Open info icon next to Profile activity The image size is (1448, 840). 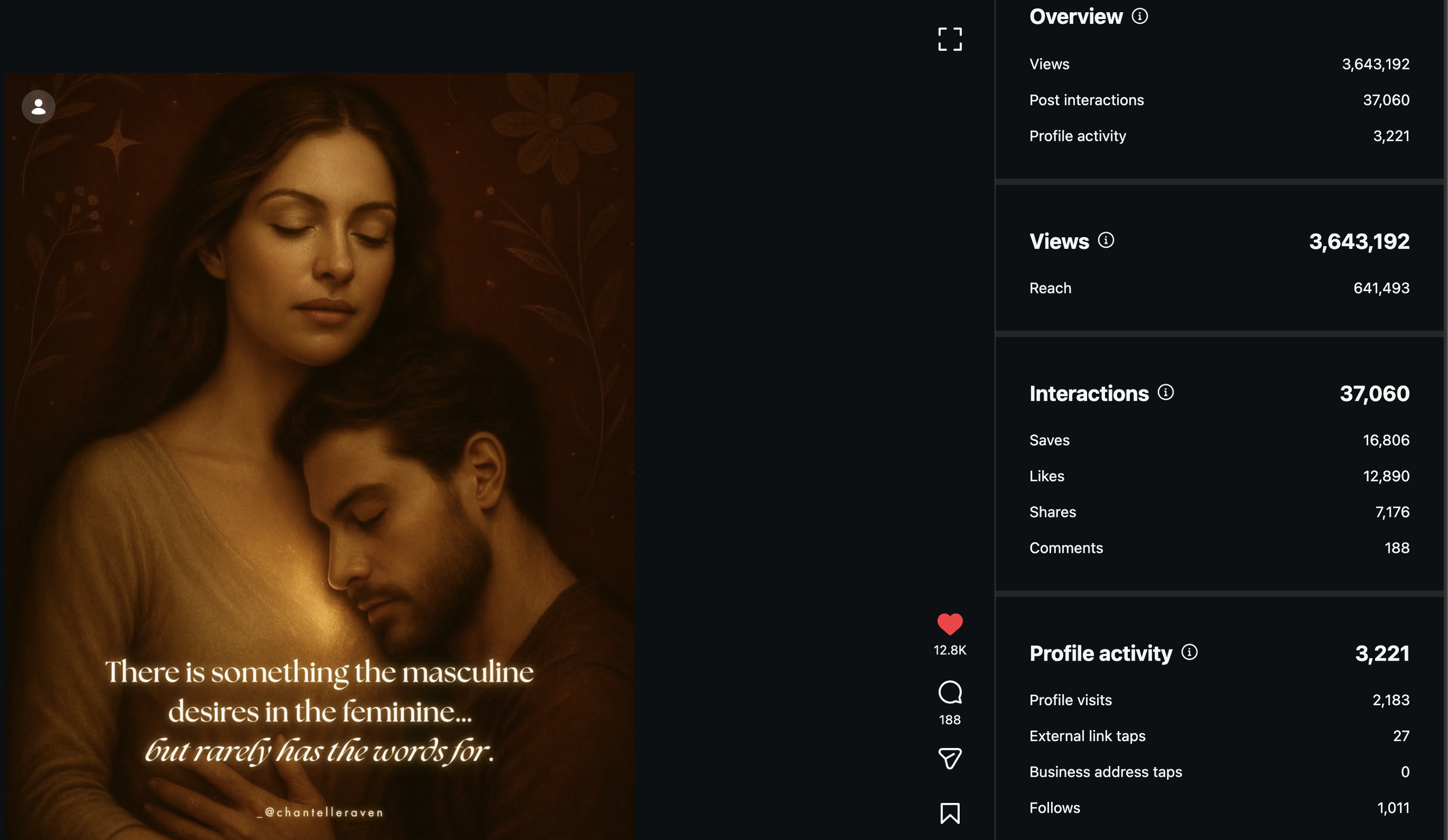coord(1189,652)
